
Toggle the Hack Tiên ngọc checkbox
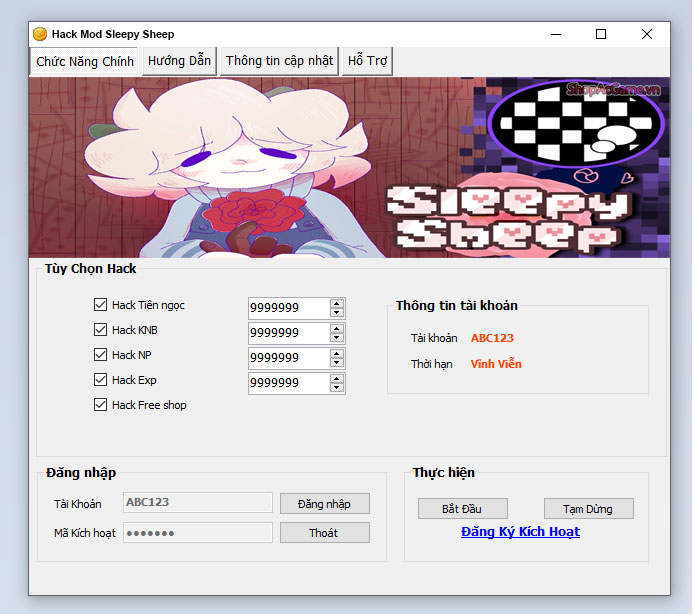(x=100, y=304)
